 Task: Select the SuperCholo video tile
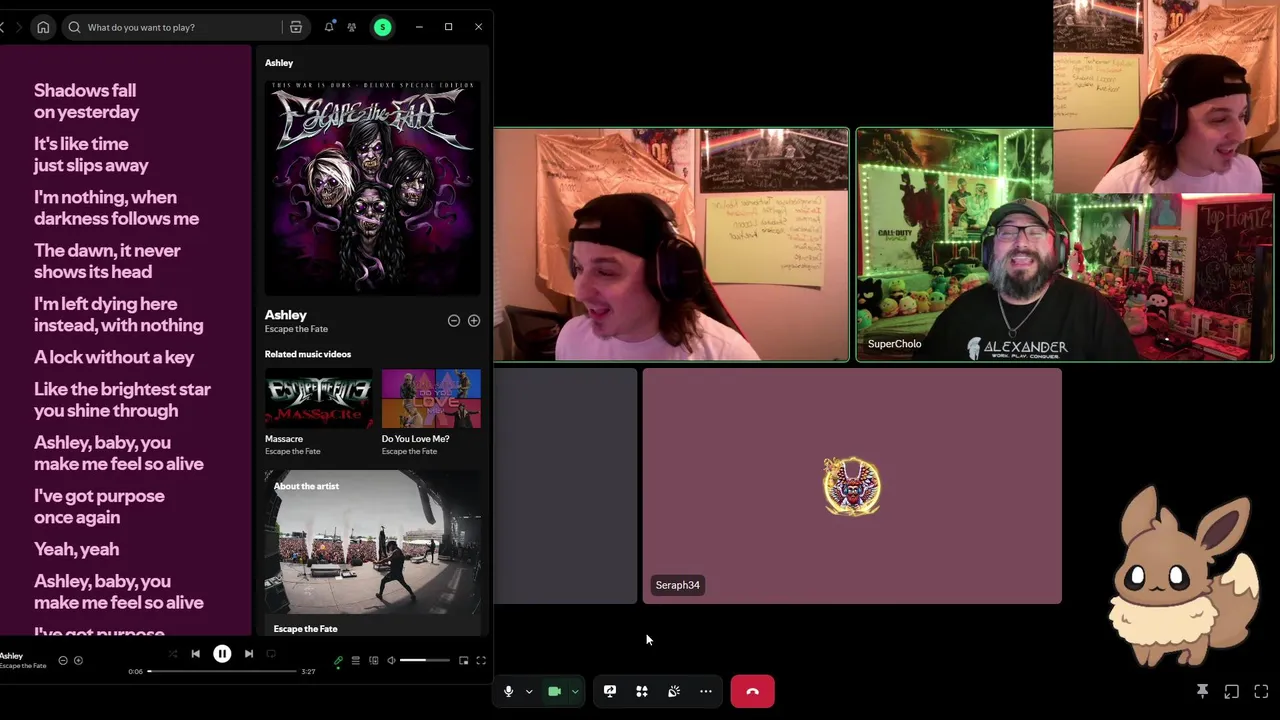(1064, 244)
